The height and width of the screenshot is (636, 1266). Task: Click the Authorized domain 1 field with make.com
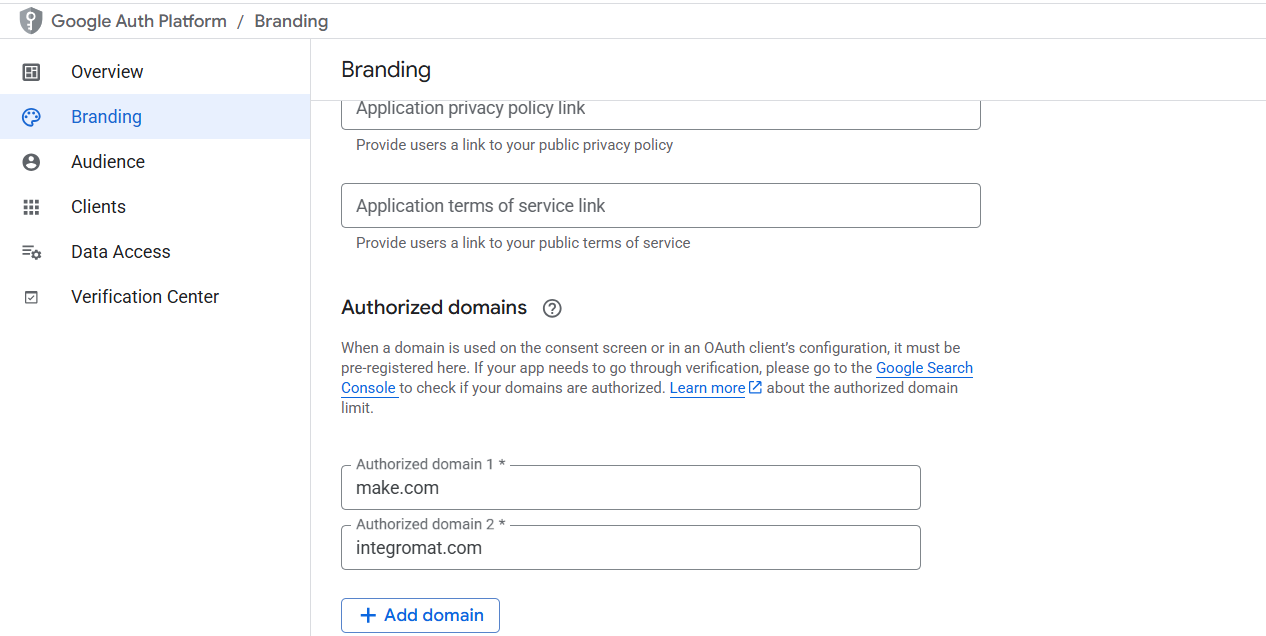[x=631, y=487]
